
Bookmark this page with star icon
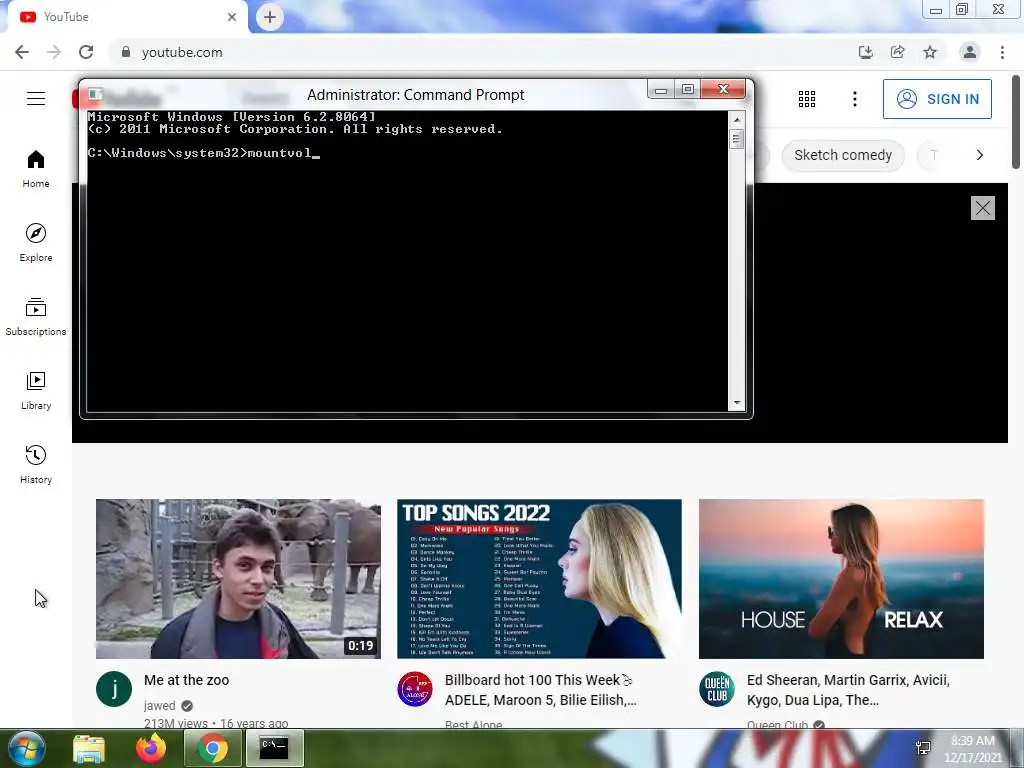[x=930, y=52]
